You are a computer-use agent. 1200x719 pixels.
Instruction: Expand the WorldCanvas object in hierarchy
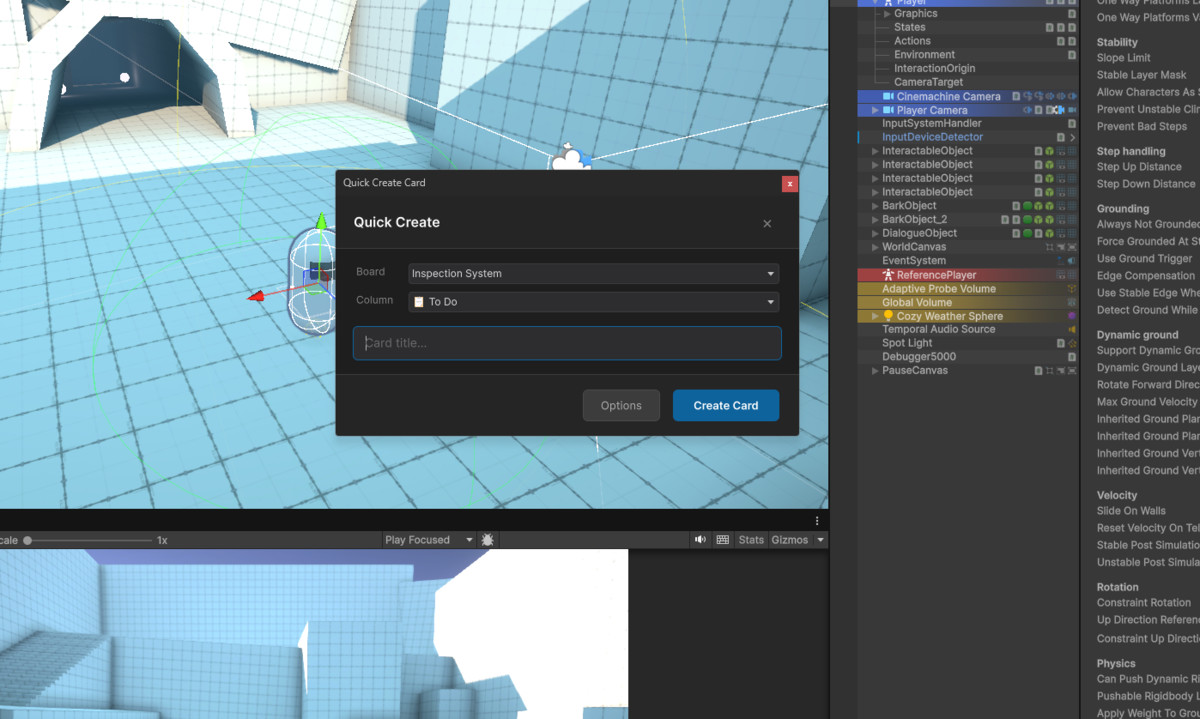click(875, 247)
